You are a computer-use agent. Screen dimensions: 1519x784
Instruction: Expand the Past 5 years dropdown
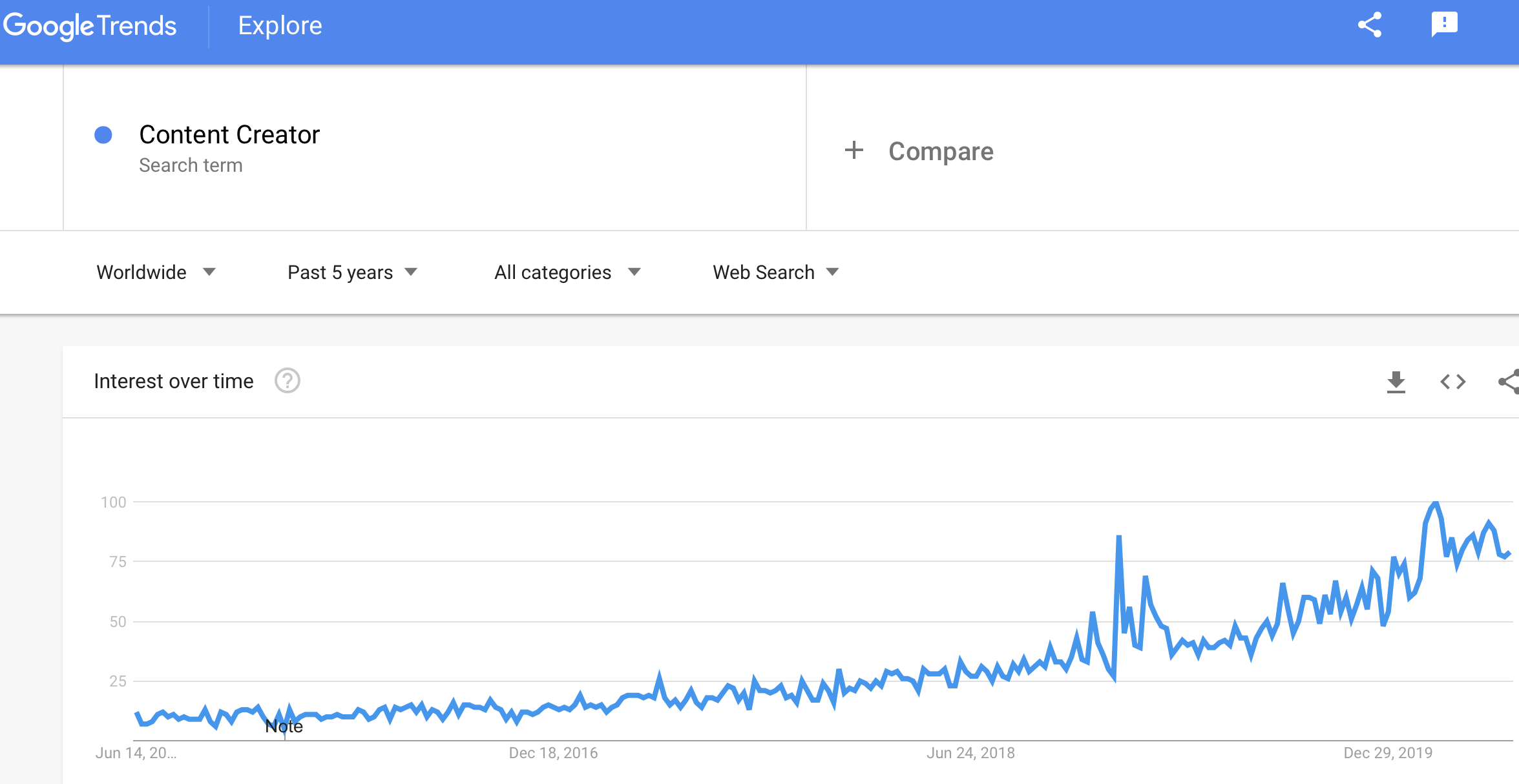coord(353,272)
